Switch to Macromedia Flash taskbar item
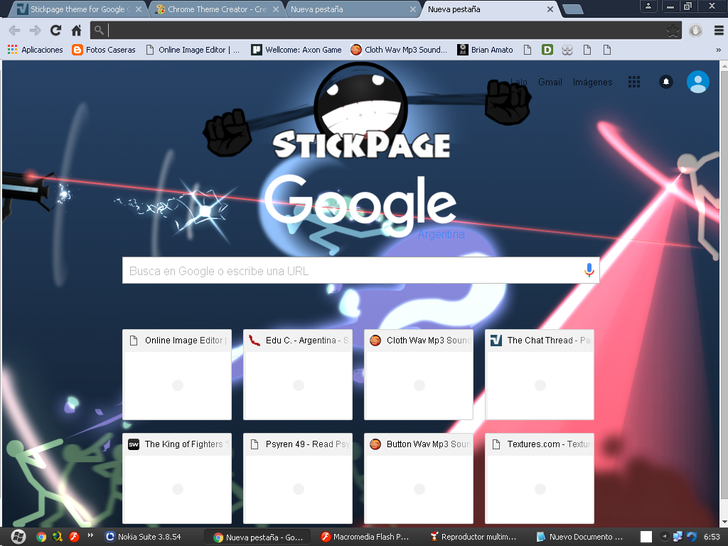The width and height of the screenshot is (728, 546). point(366,537)
